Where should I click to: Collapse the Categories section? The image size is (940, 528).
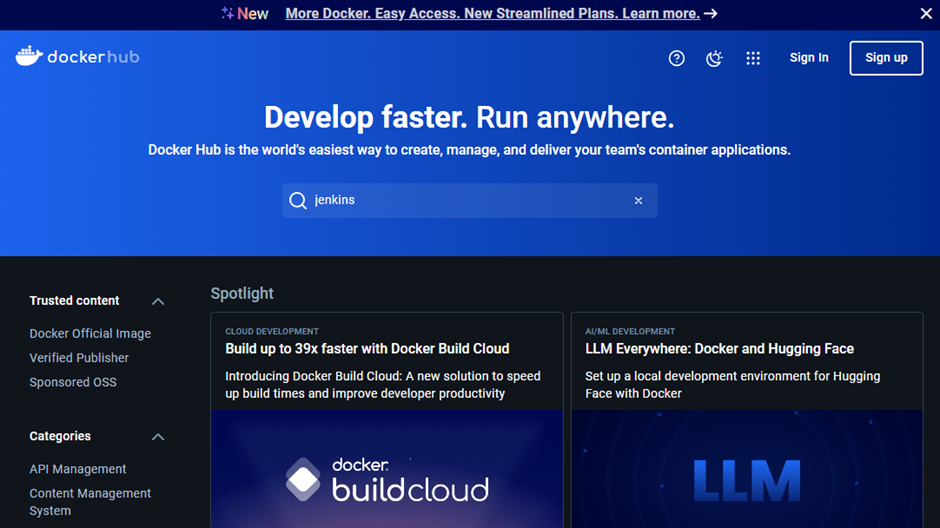coord(158,437)
